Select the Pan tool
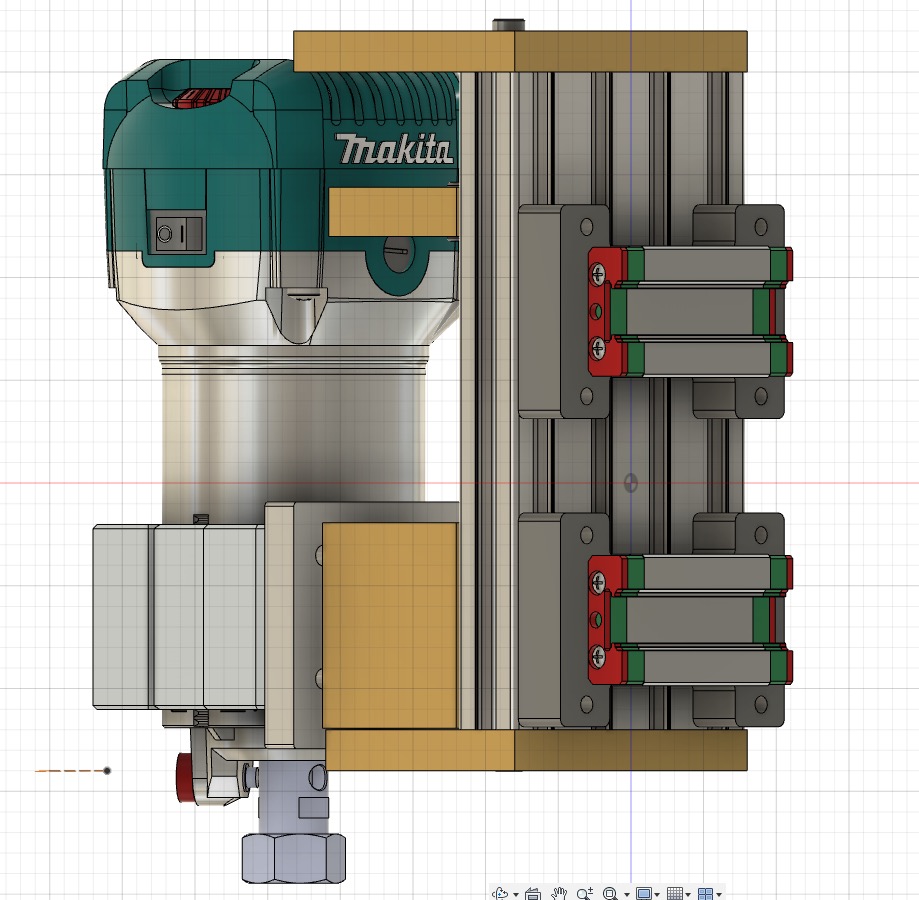 [x=558, y=890]
